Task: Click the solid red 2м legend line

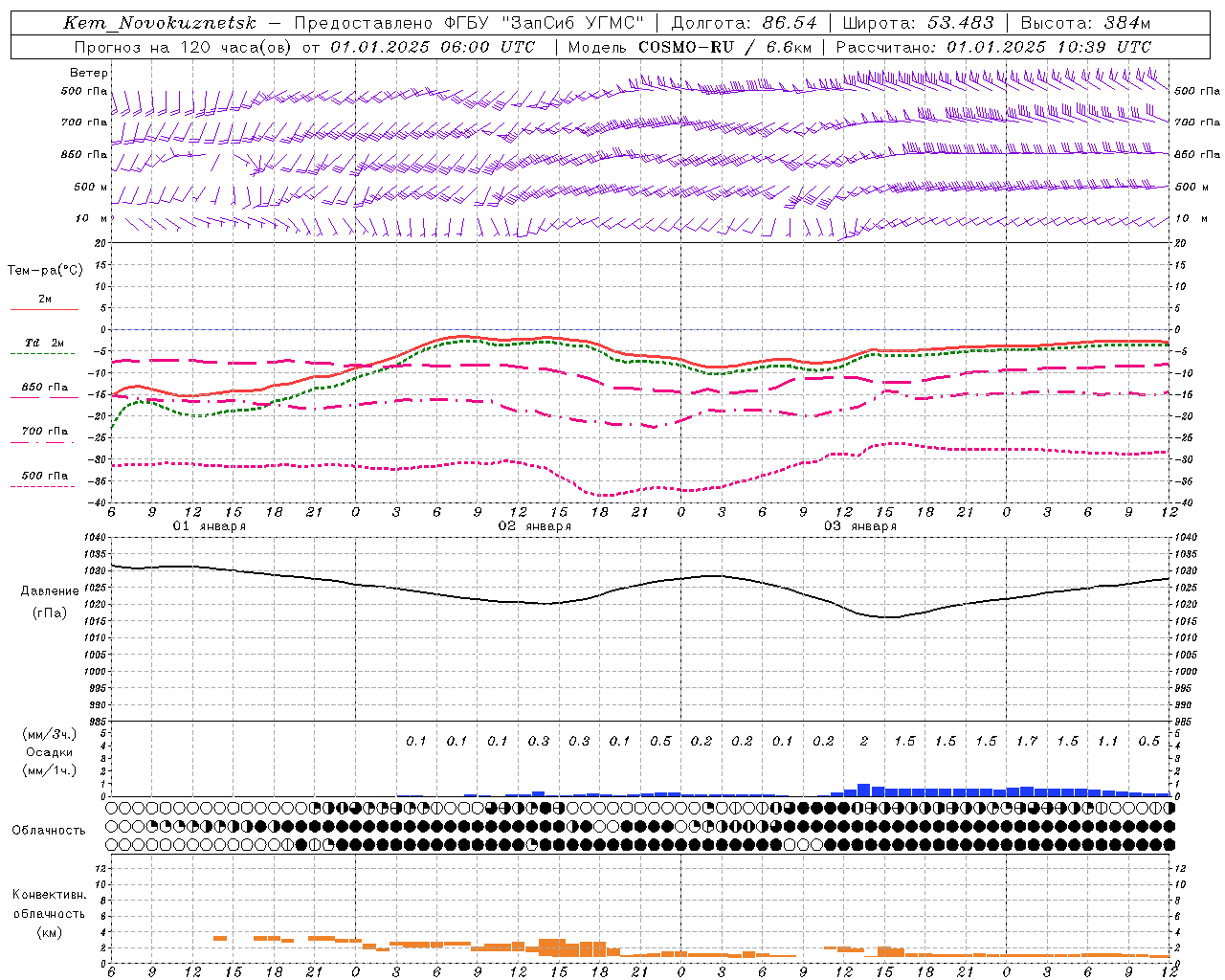Action: (44, 309)
